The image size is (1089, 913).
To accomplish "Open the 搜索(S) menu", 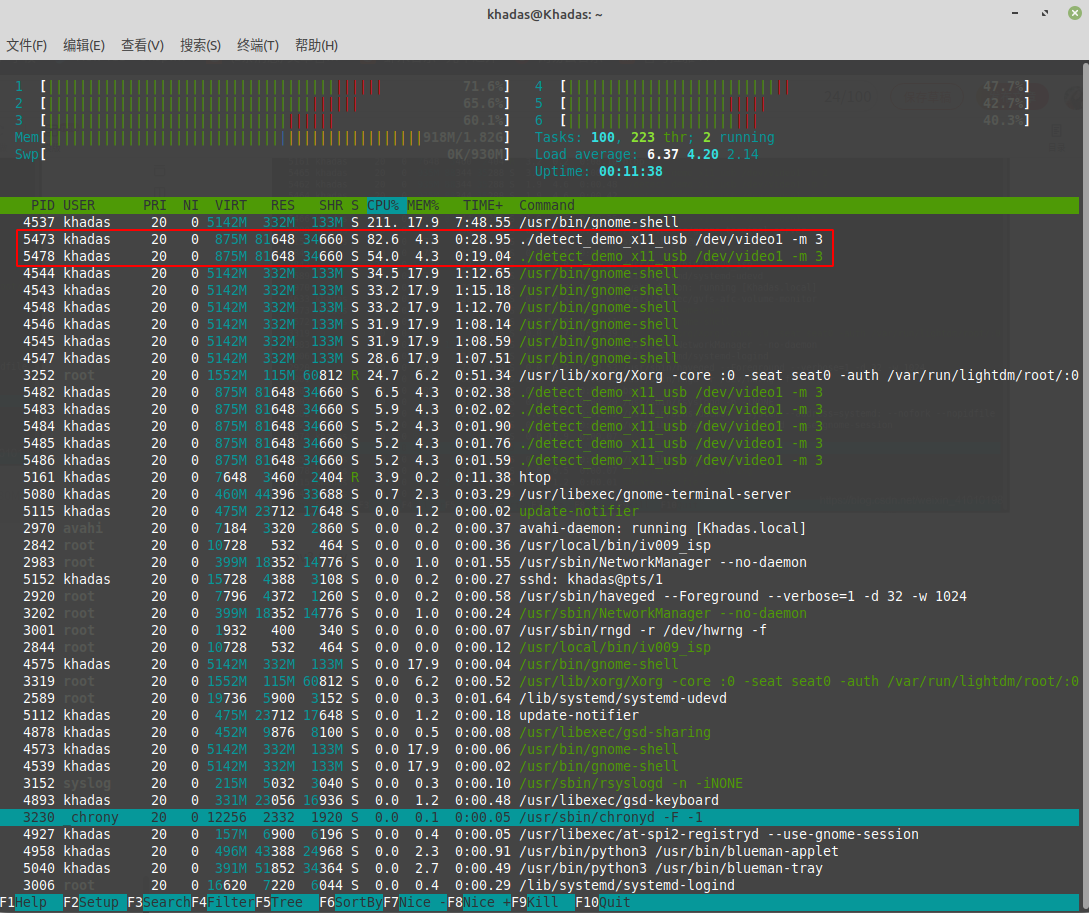I will click(200, 45).
